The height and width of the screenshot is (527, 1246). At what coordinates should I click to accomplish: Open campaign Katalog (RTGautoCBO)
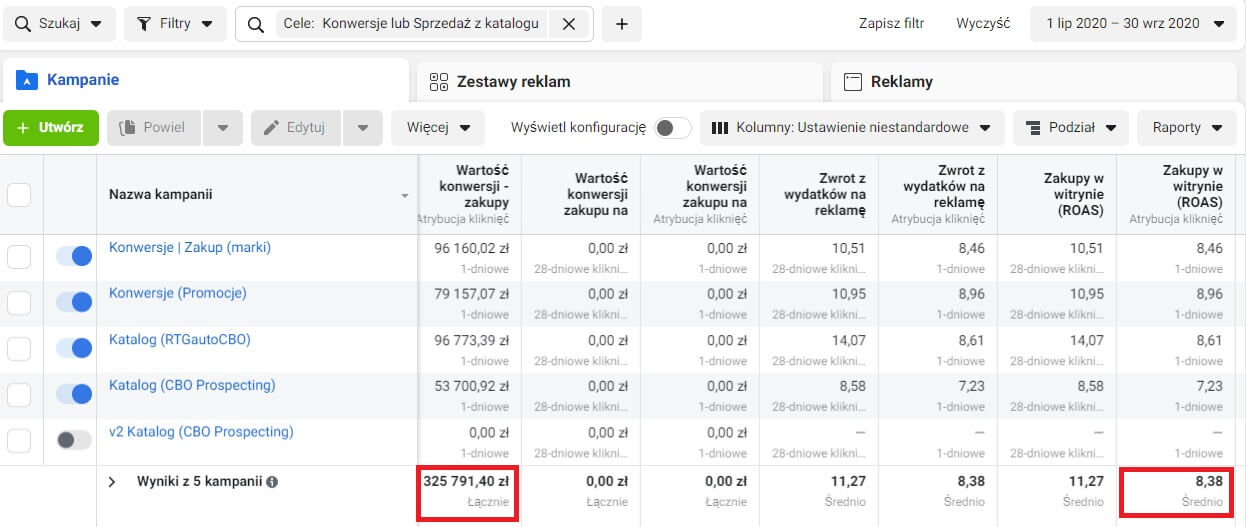(180, 339)
